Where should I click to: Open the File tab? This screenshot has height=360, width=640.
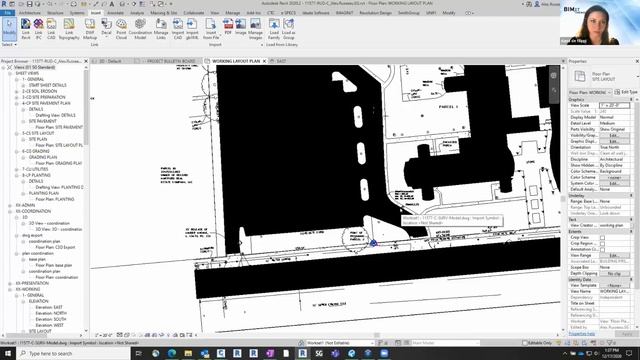[x=7, y=13]
